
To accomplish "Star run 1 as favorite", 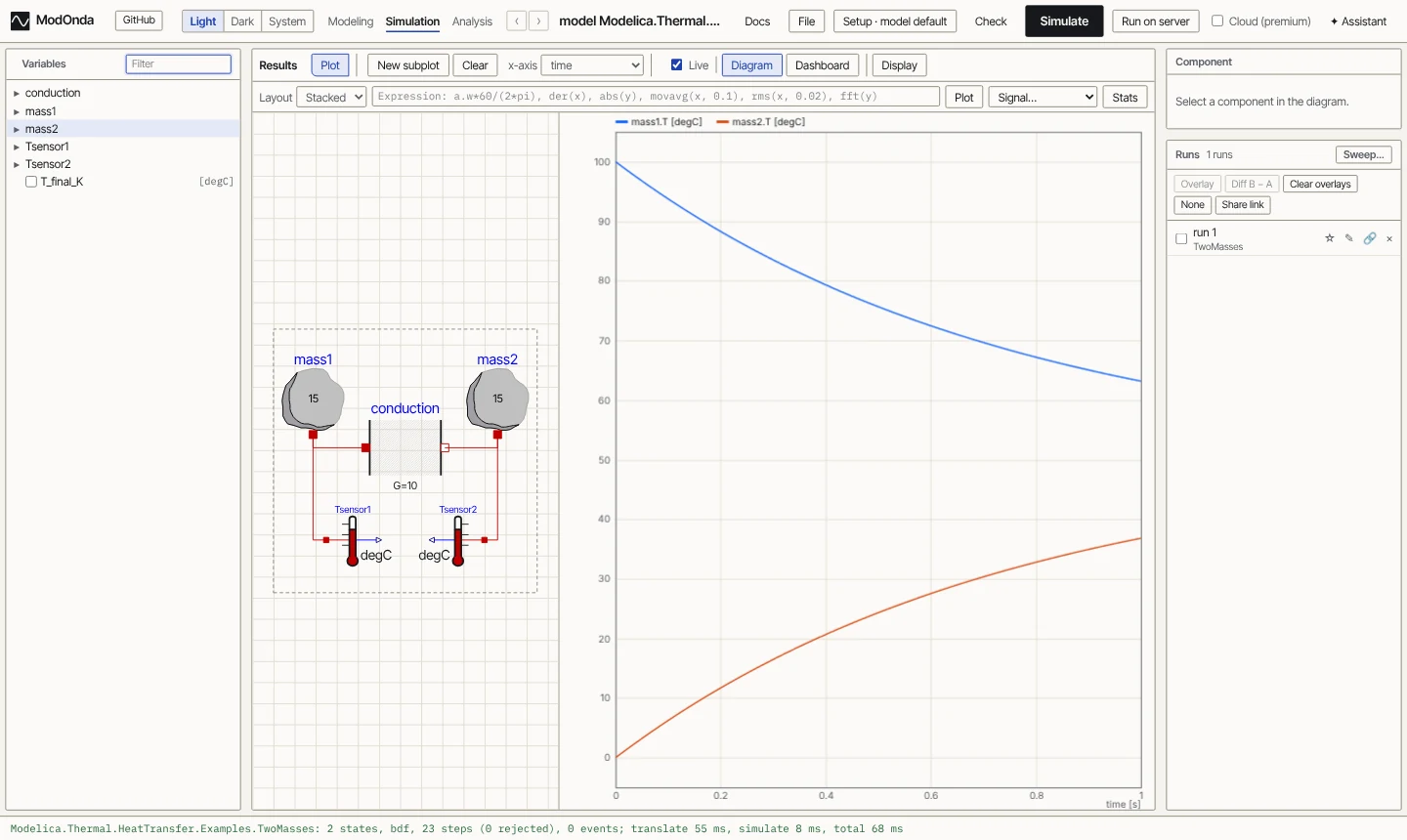I will click(1329, 238).
